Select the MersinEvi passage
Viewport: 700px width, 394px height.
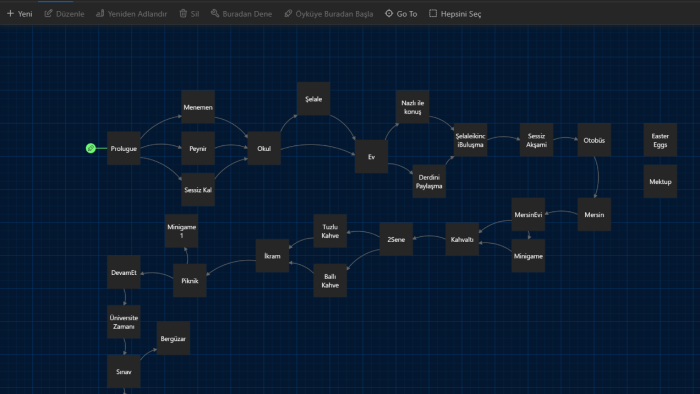[x=528, y=214]
